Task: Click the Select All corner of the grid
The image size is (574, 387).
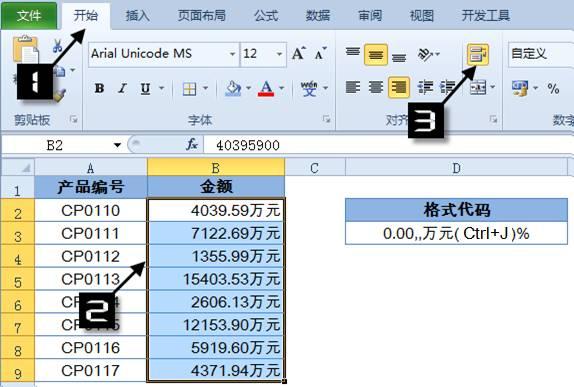Action: pos(18,168)
